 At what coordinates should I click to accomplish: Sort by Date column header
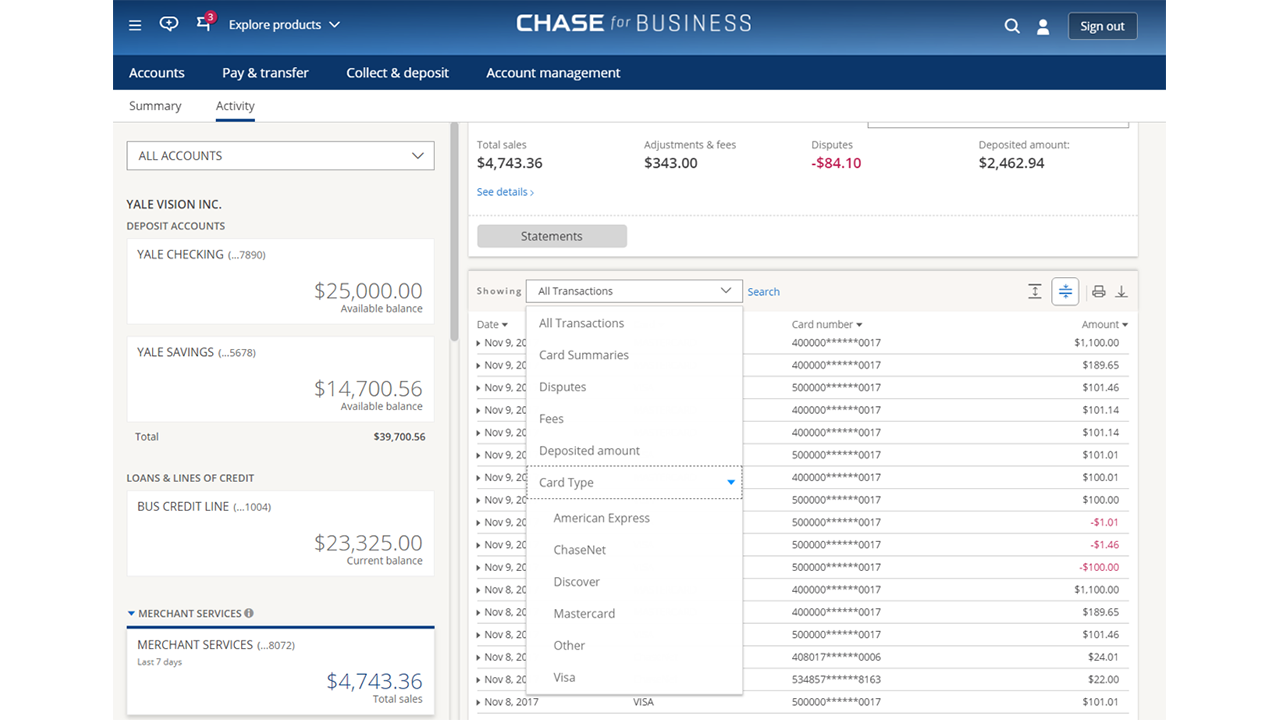[492, 324]
